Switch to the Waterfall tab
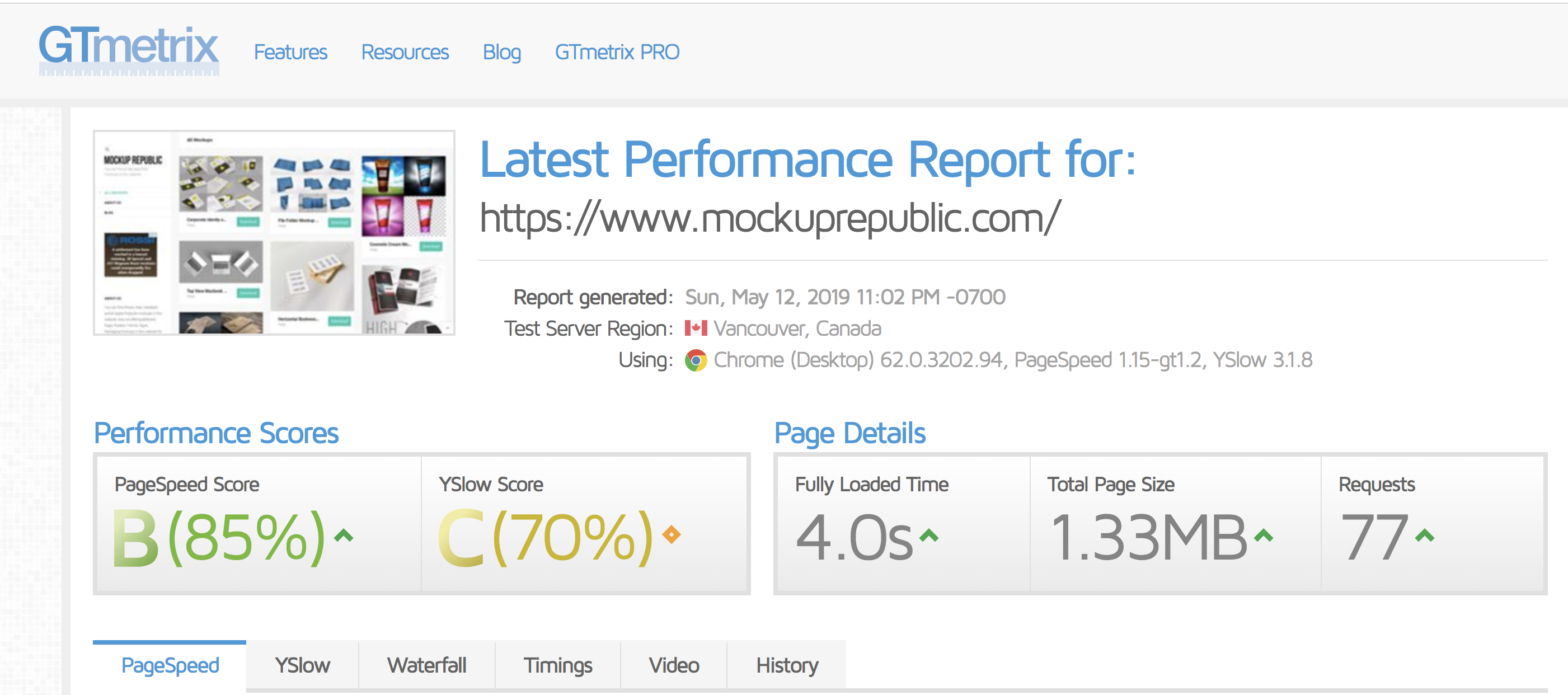This screenshot has height=695, width=1568. coord(427,665)
